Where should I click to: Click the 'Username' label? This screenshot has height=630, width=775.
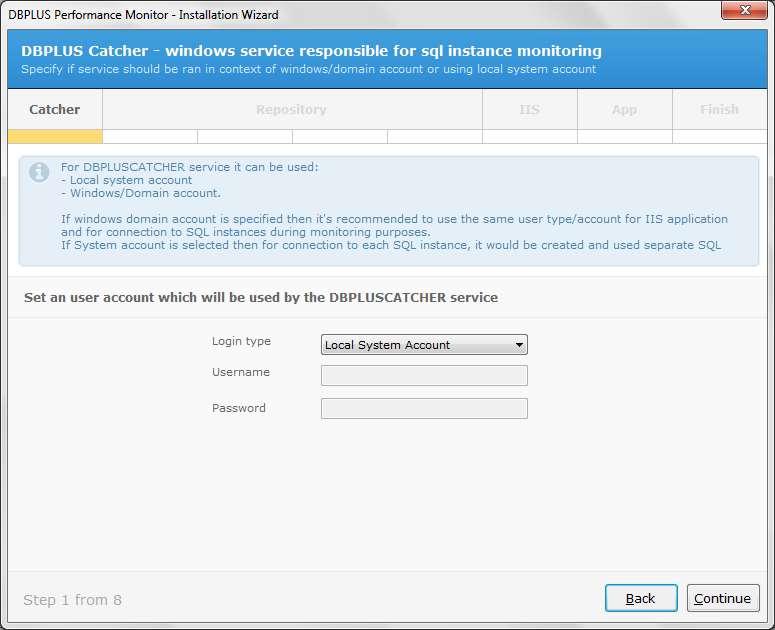pyautogui.click(x=241, y=372)
